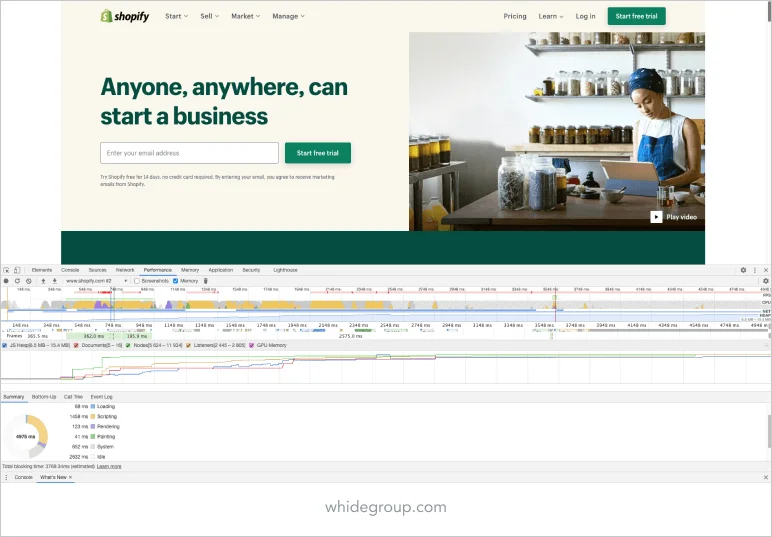The width and height of the screenshot is (772, 537).
Task: Click the Shopify logo in the header
Action: [125, 16]
